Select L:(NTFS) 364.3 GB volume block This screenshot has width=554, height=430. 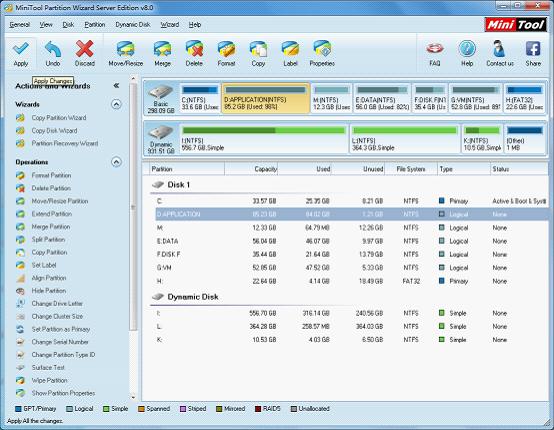[x=405, y=139]
